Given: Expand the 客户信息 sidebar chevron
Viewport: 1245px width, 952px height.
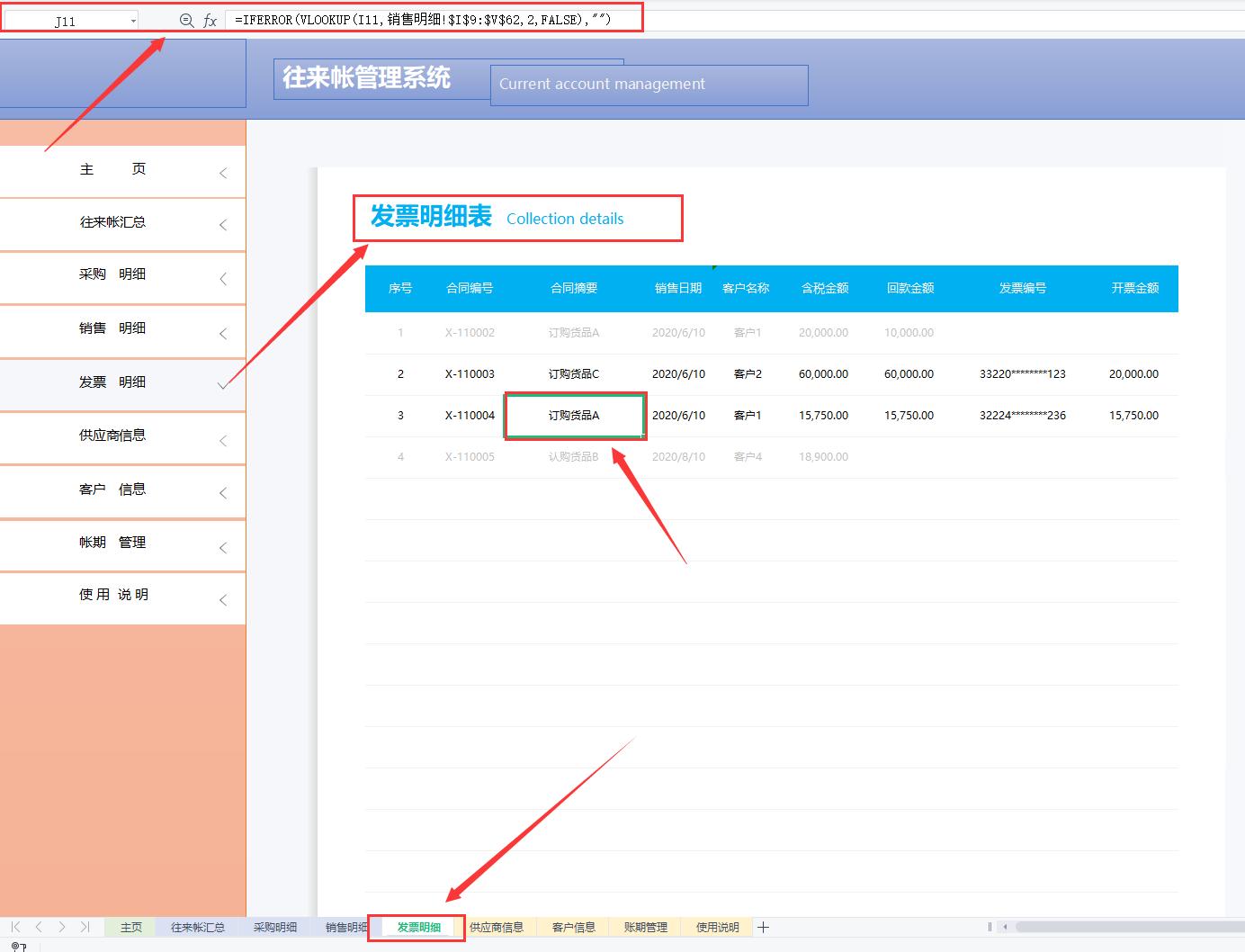Looking at the screenshot, I should 223,493.
